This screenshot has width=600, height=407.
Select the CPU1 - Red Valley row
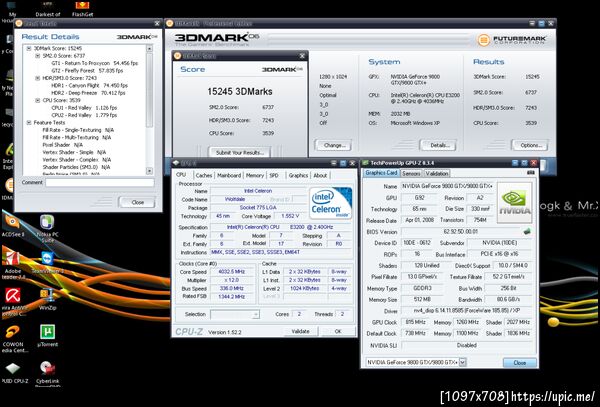84,108
